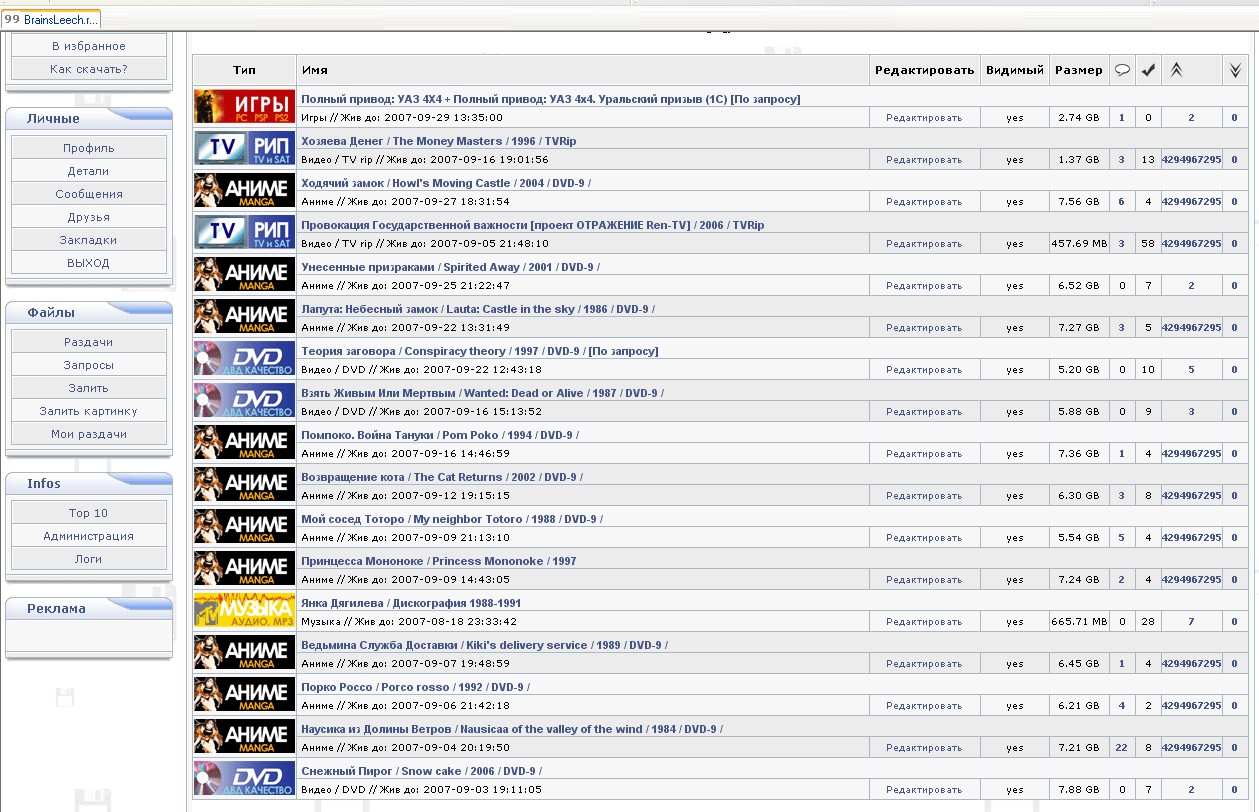
Task: Open Запросы in Файлы menu
Action: click(89, 365)
